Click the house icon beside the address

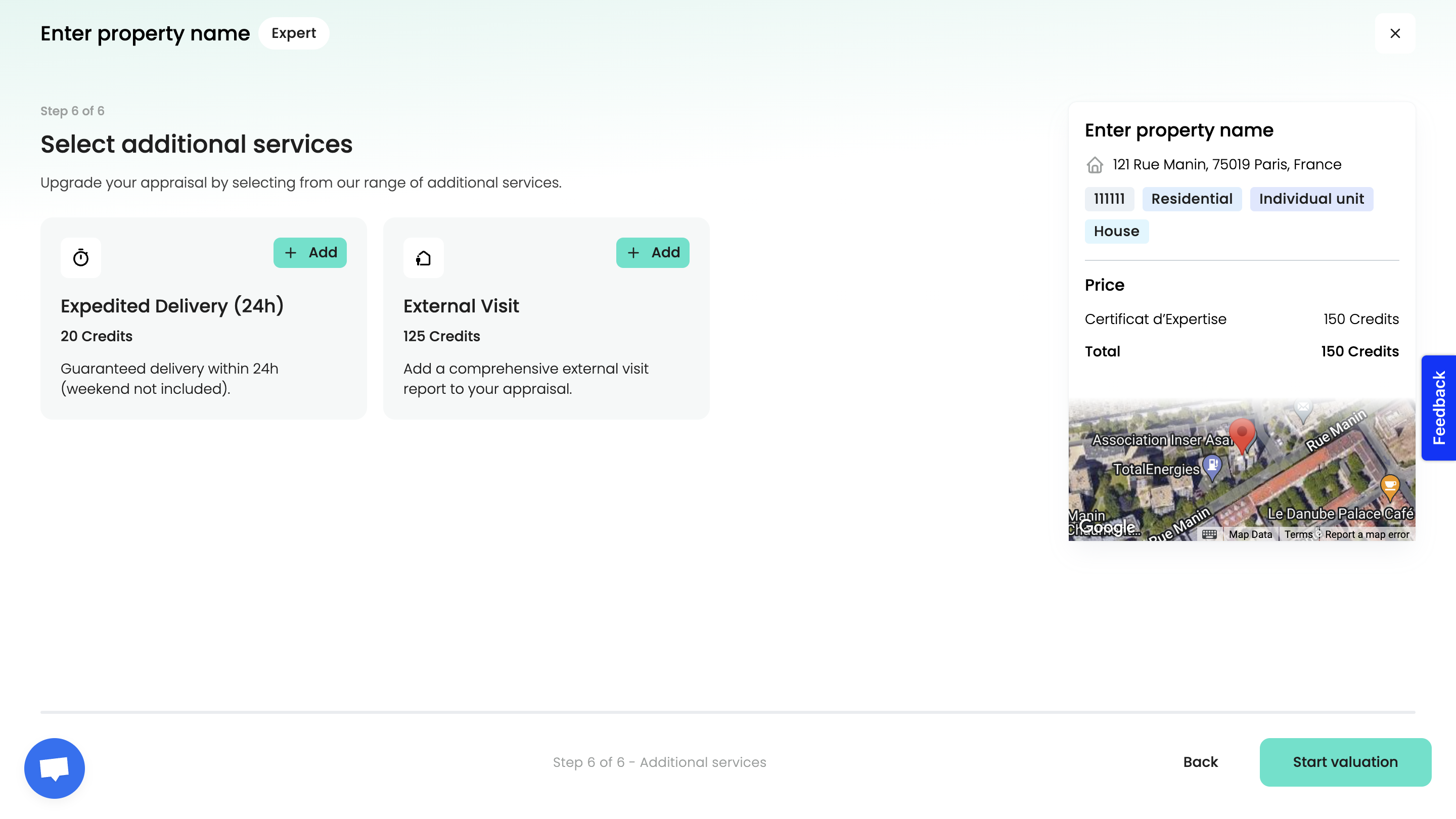1095,164
